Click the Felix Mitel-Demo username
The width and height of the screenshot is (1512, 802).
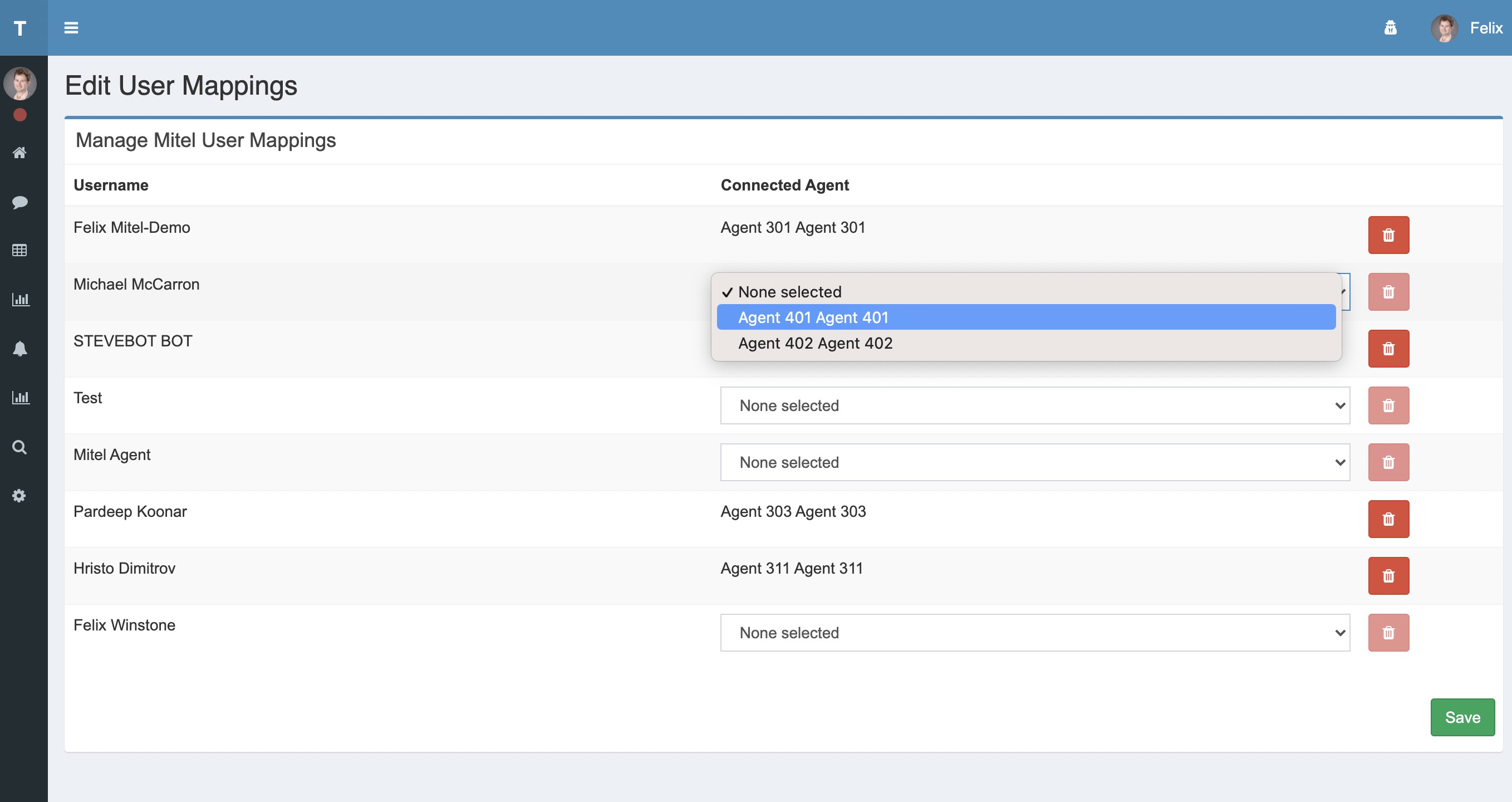click(131, 227)
